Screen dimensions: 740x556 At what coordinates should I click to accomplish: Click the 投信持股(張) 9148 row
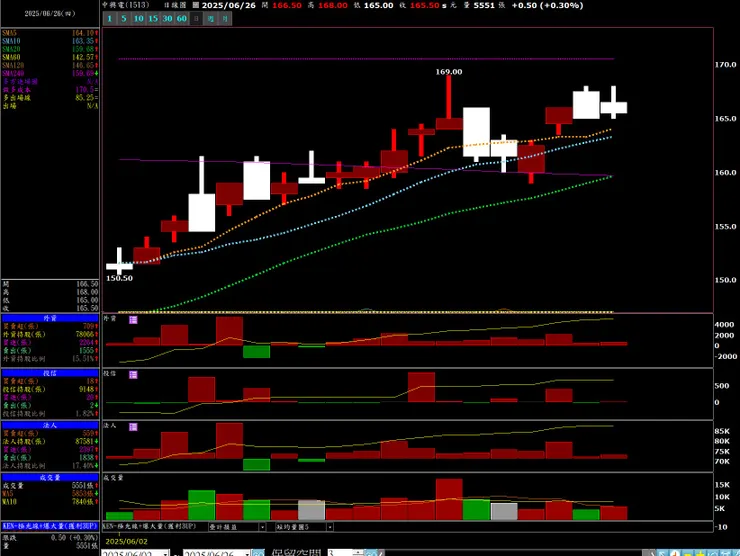click(x=50, y=389)
